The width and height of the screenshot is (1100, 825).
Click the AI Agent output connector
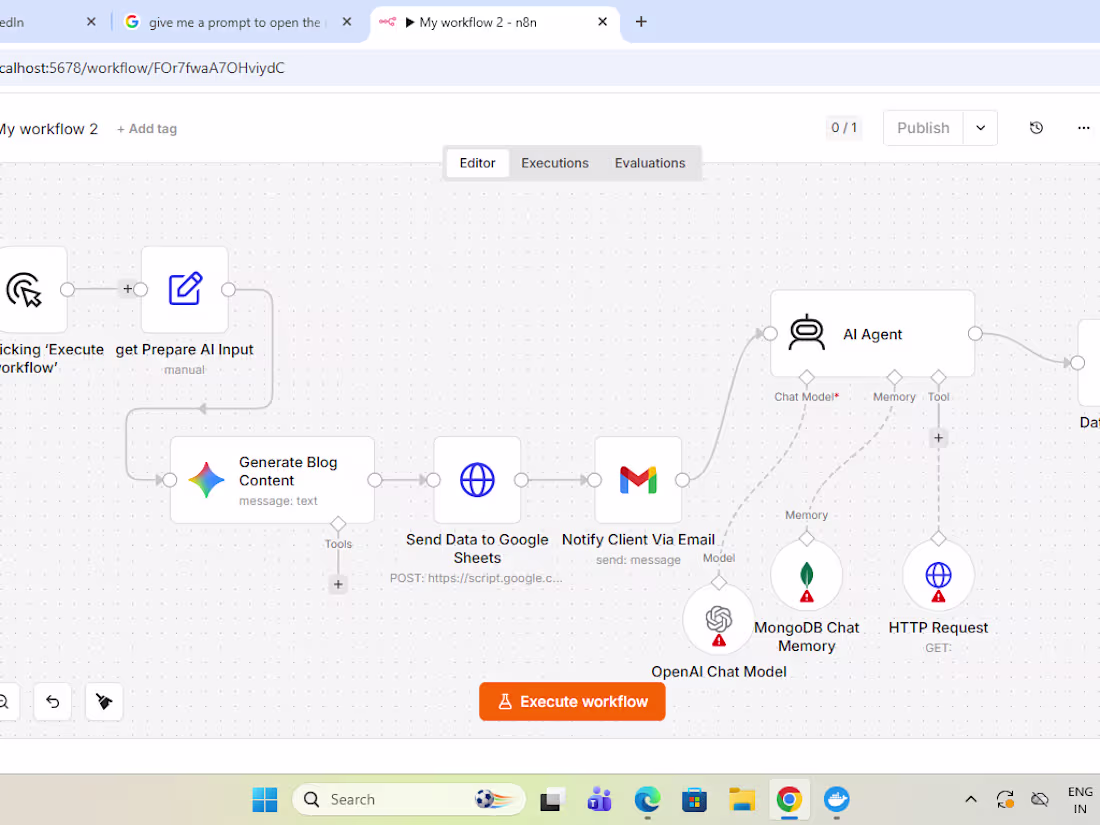click(x=975, y=334)
